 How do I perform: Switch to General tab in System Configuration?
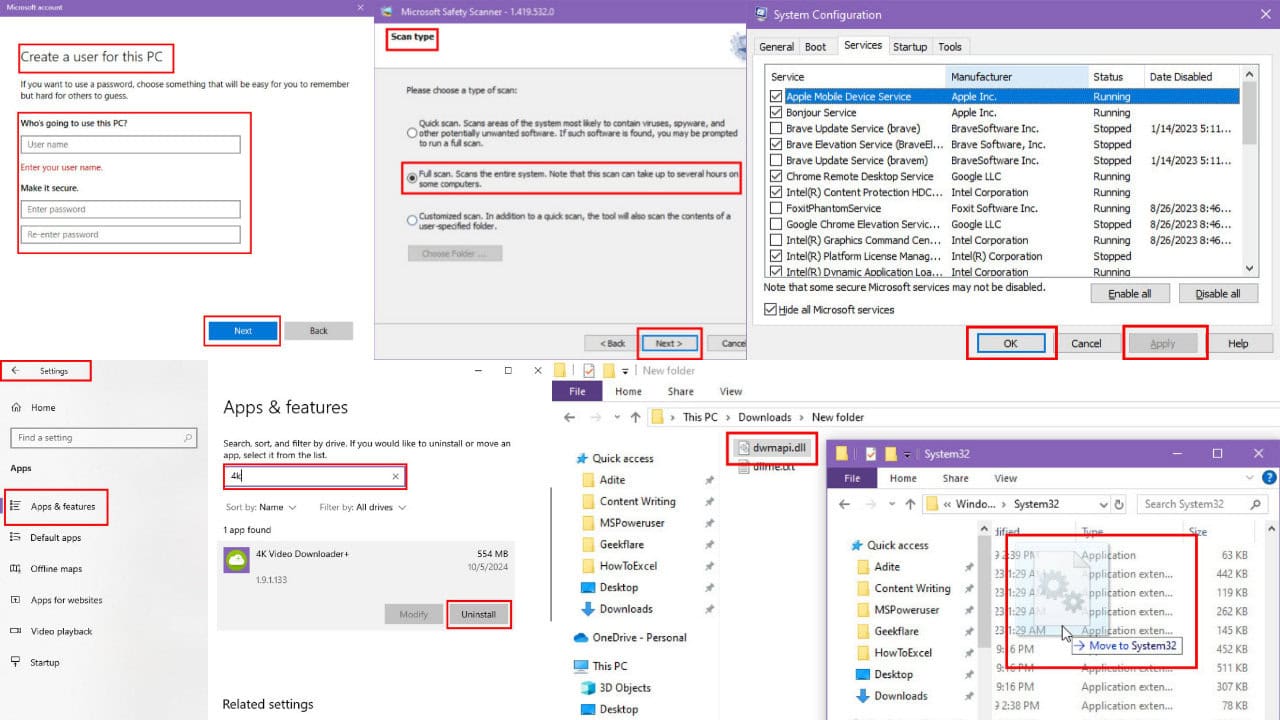(776, 47)
